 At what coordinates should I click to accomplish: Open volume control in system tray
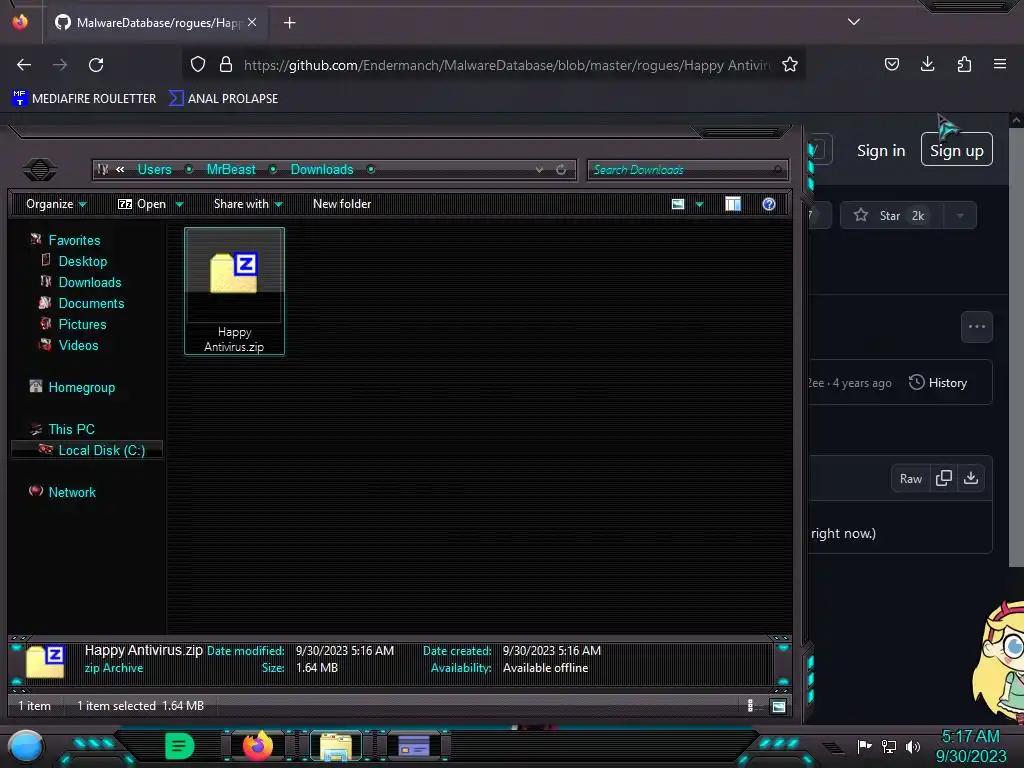(x=913, y=746)
